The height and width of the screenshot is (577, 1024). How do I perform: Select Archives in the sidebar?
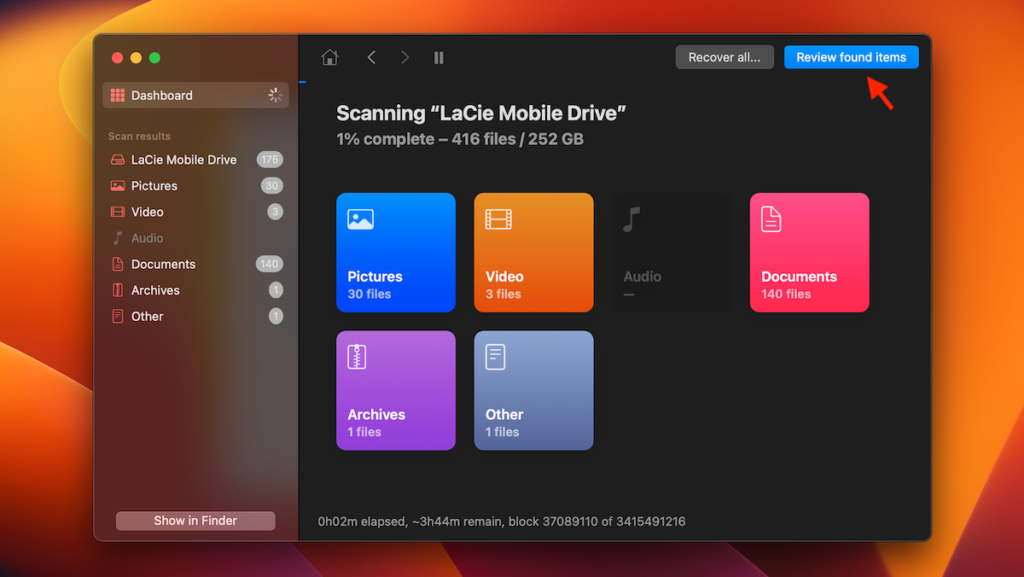tap(155, 290)
